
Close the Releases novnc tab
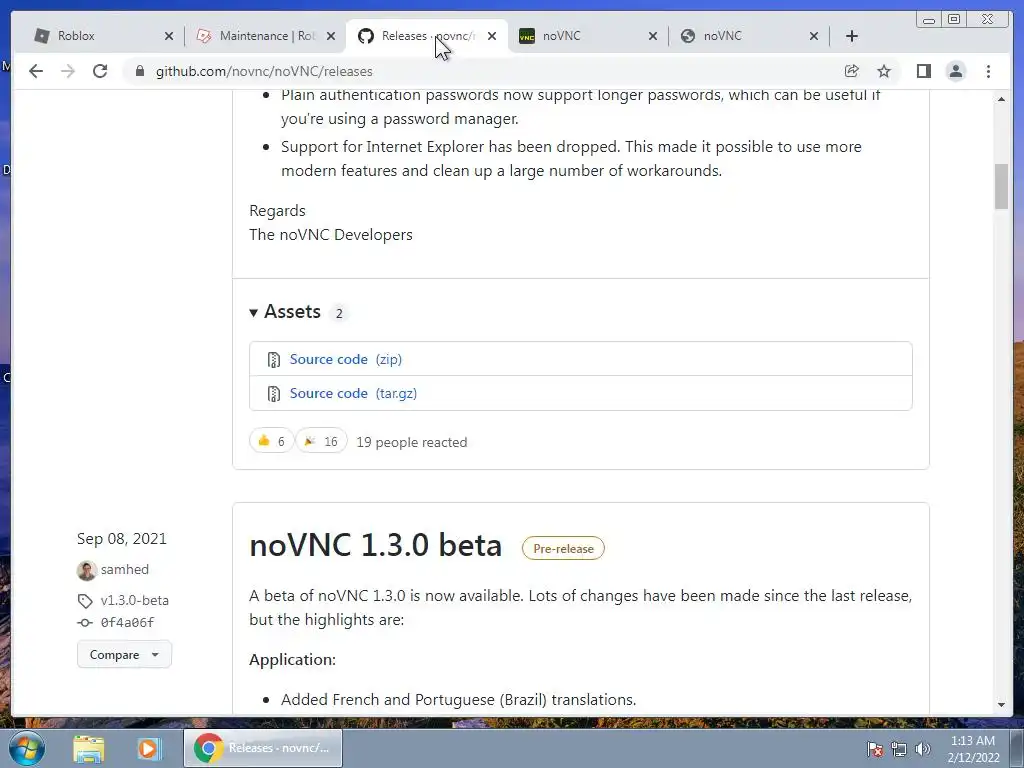(x=492, y=36)
